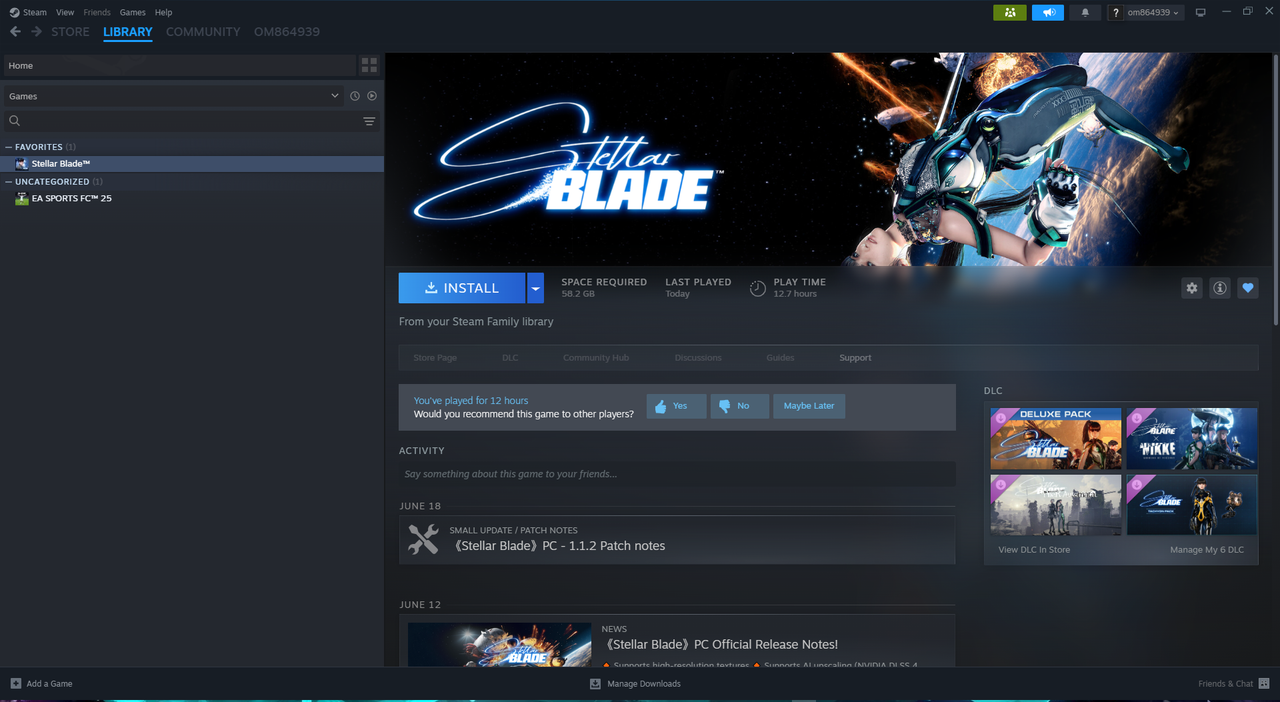Screen dimensions: 1280x702
Task: Click Manage My 6 DLC
Action: 1207,550
